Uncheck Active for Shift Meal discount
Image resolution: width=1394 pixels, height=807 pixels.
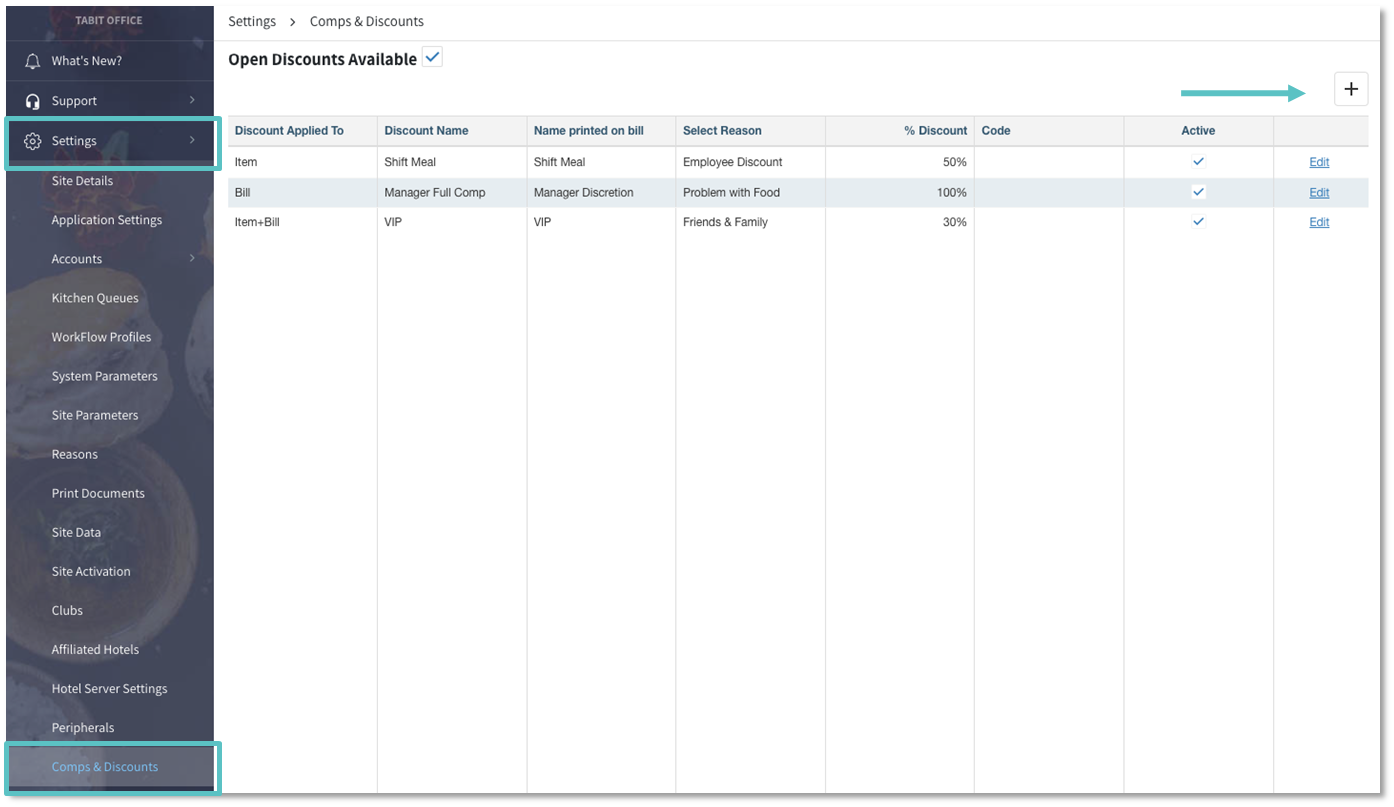1198,161
